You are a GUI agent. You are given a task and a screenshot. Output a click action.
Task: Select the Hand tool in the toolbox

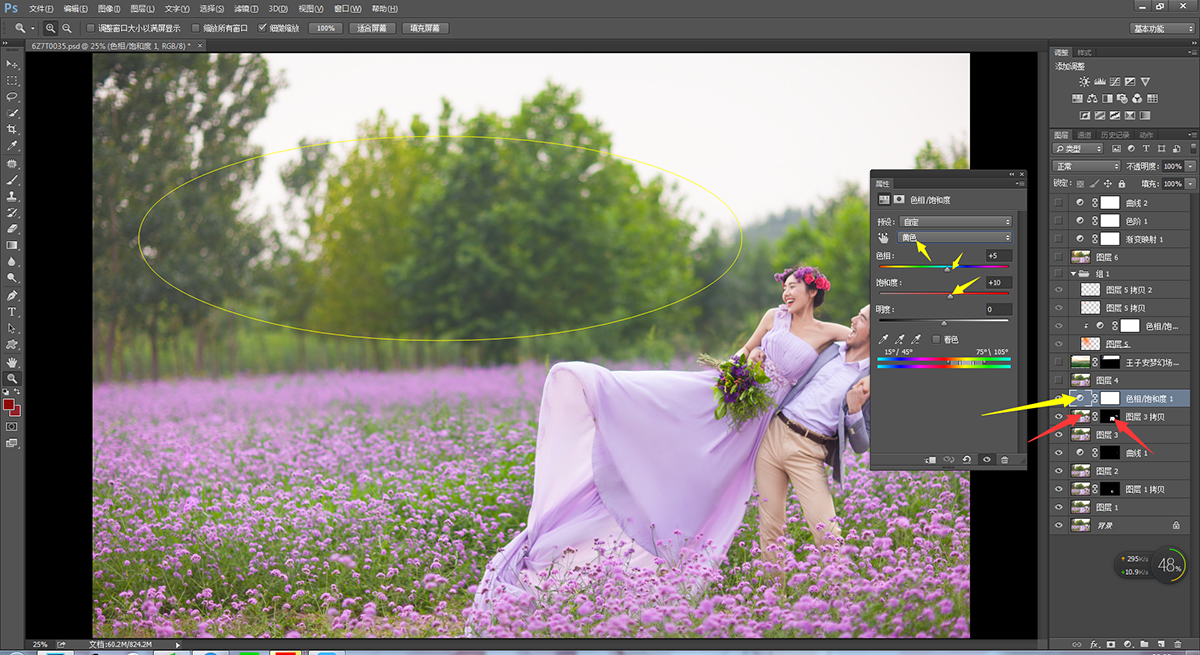click(12, 362)
